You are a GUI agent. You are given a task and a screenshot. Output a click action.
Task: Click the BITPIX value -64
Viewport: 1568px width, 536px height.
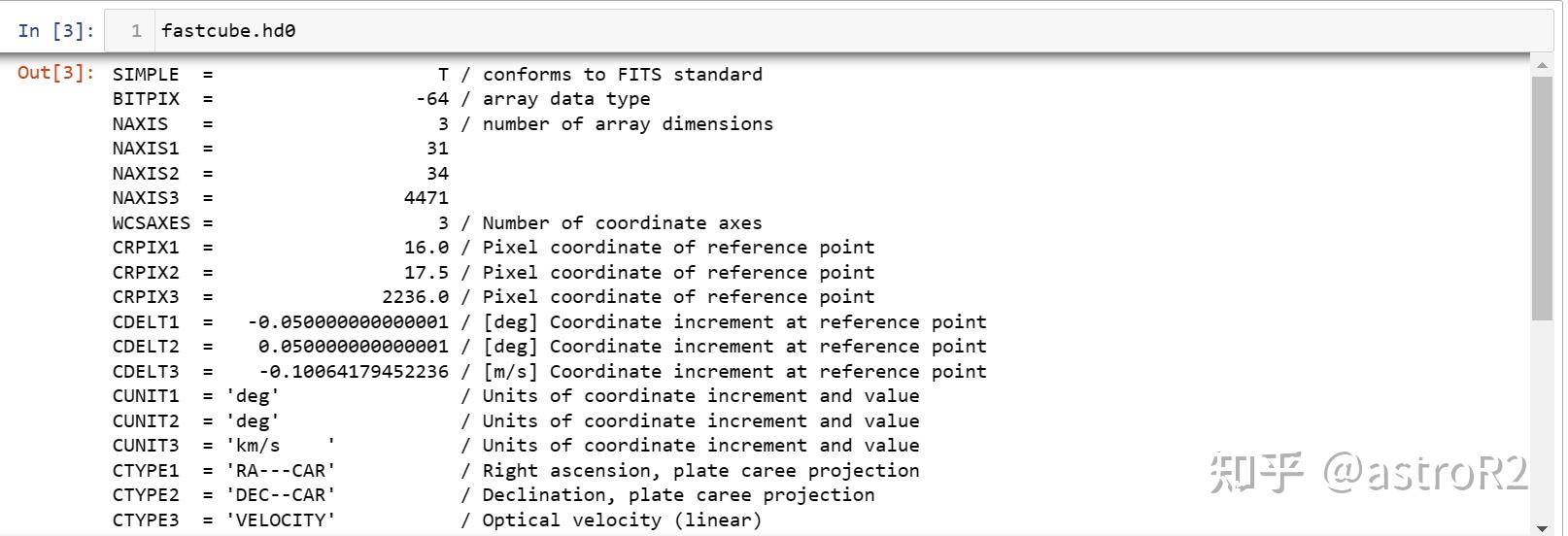point(432,99)
